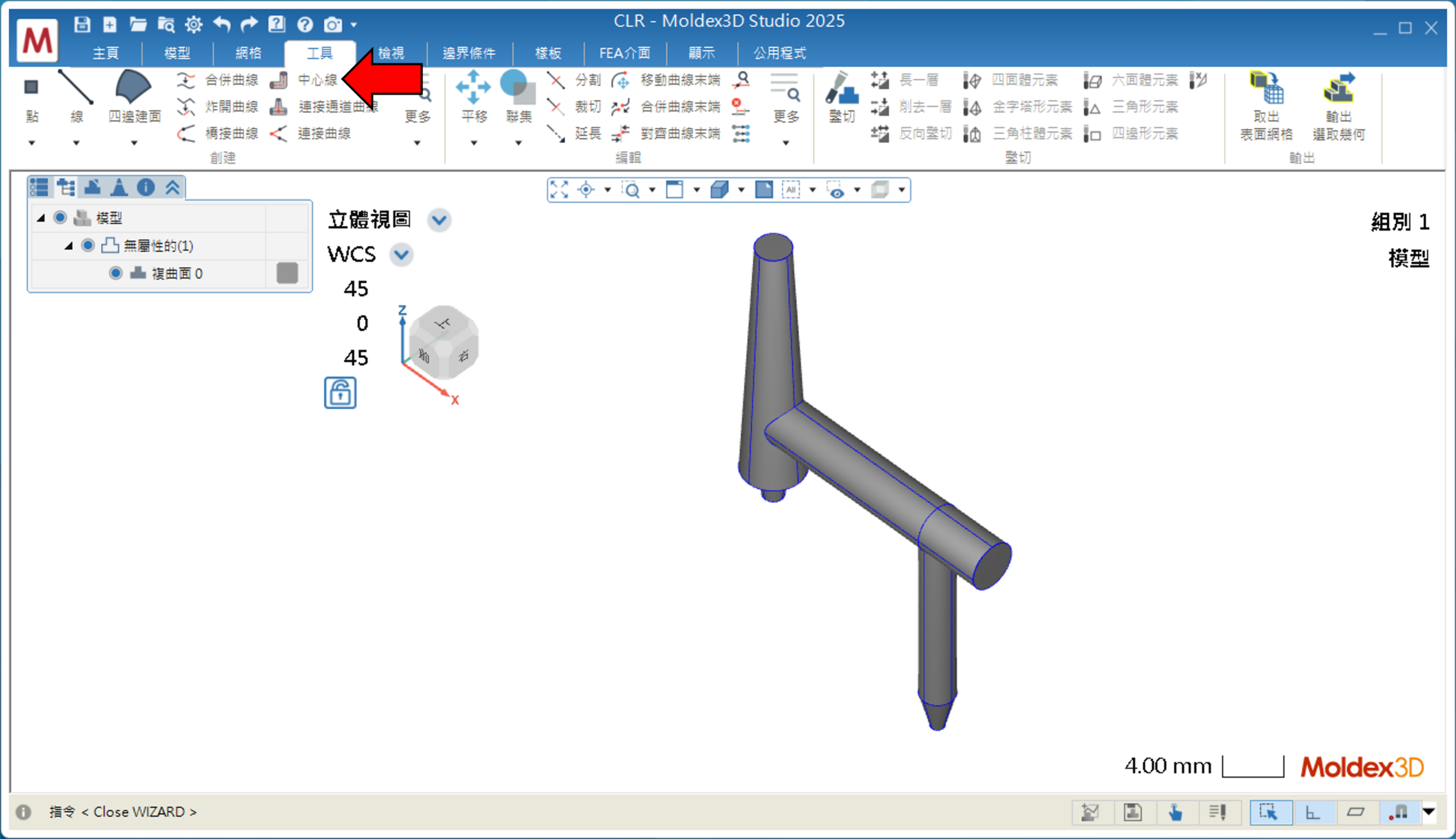Image resolution: width=1456 pixels, height=839 pixels.
Task: Open the WCS coordinate dropdown
Action: pyautogui.click(x=401, y=254)
